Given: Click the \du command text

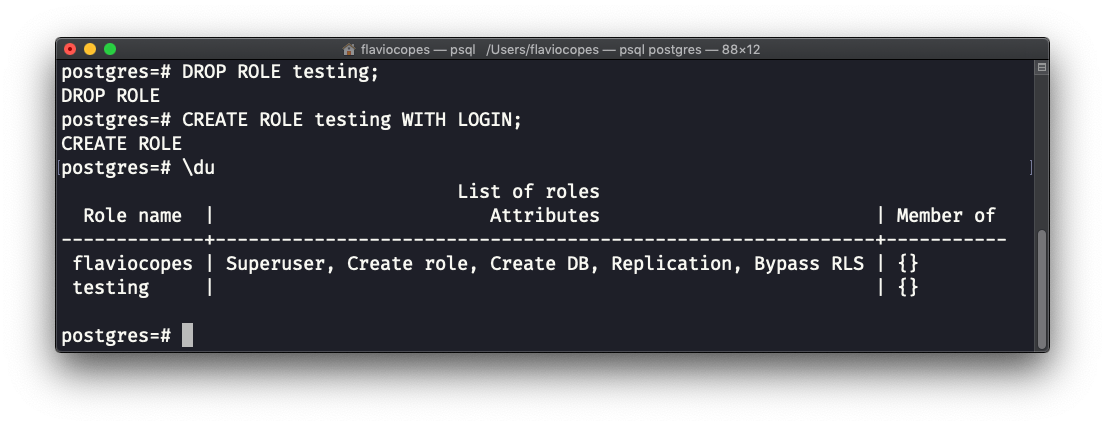Looking at the screenshot, I should (198, 168).
